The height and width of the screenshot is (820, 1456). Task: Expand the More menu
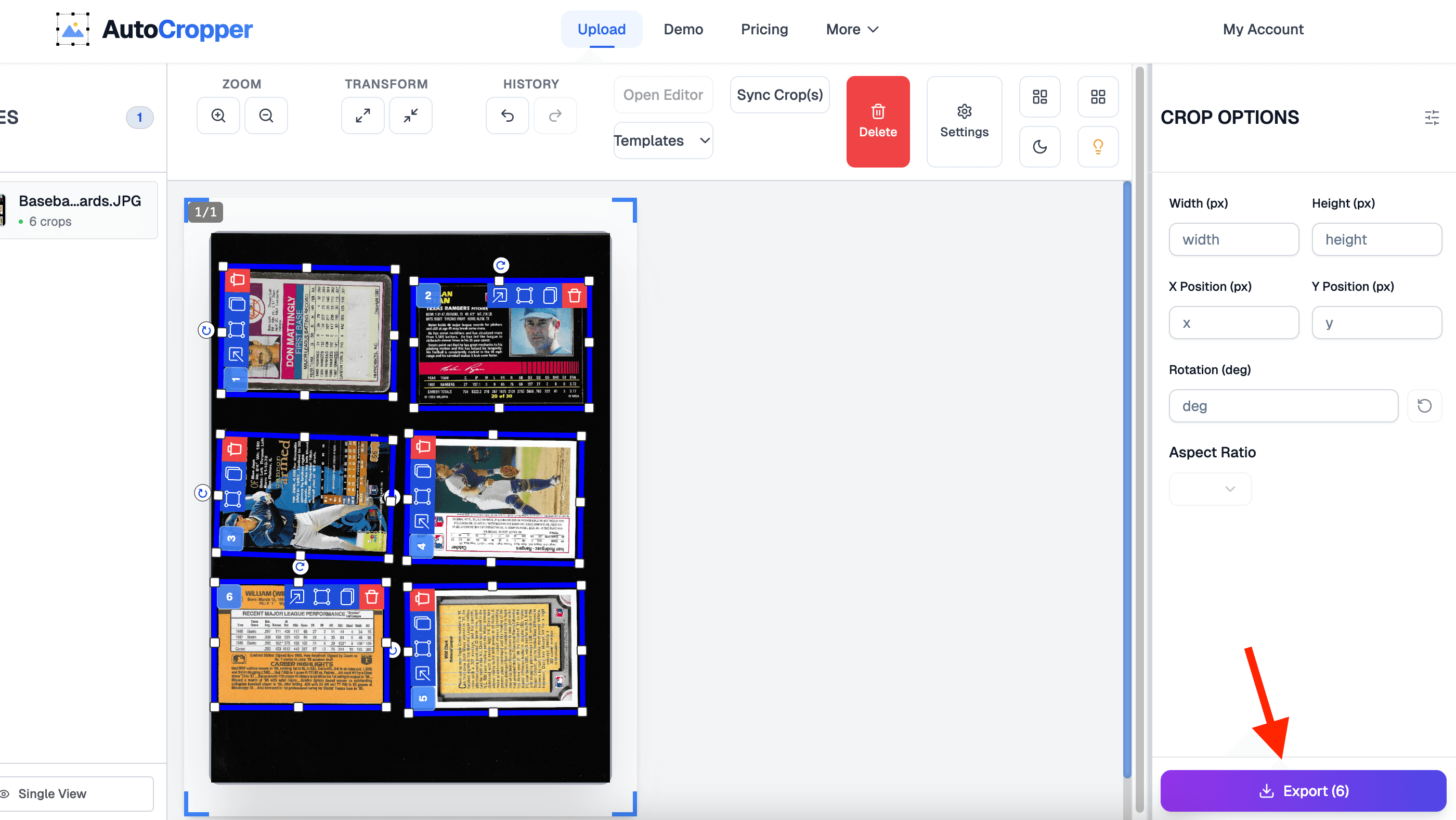(x=852, y=30)
